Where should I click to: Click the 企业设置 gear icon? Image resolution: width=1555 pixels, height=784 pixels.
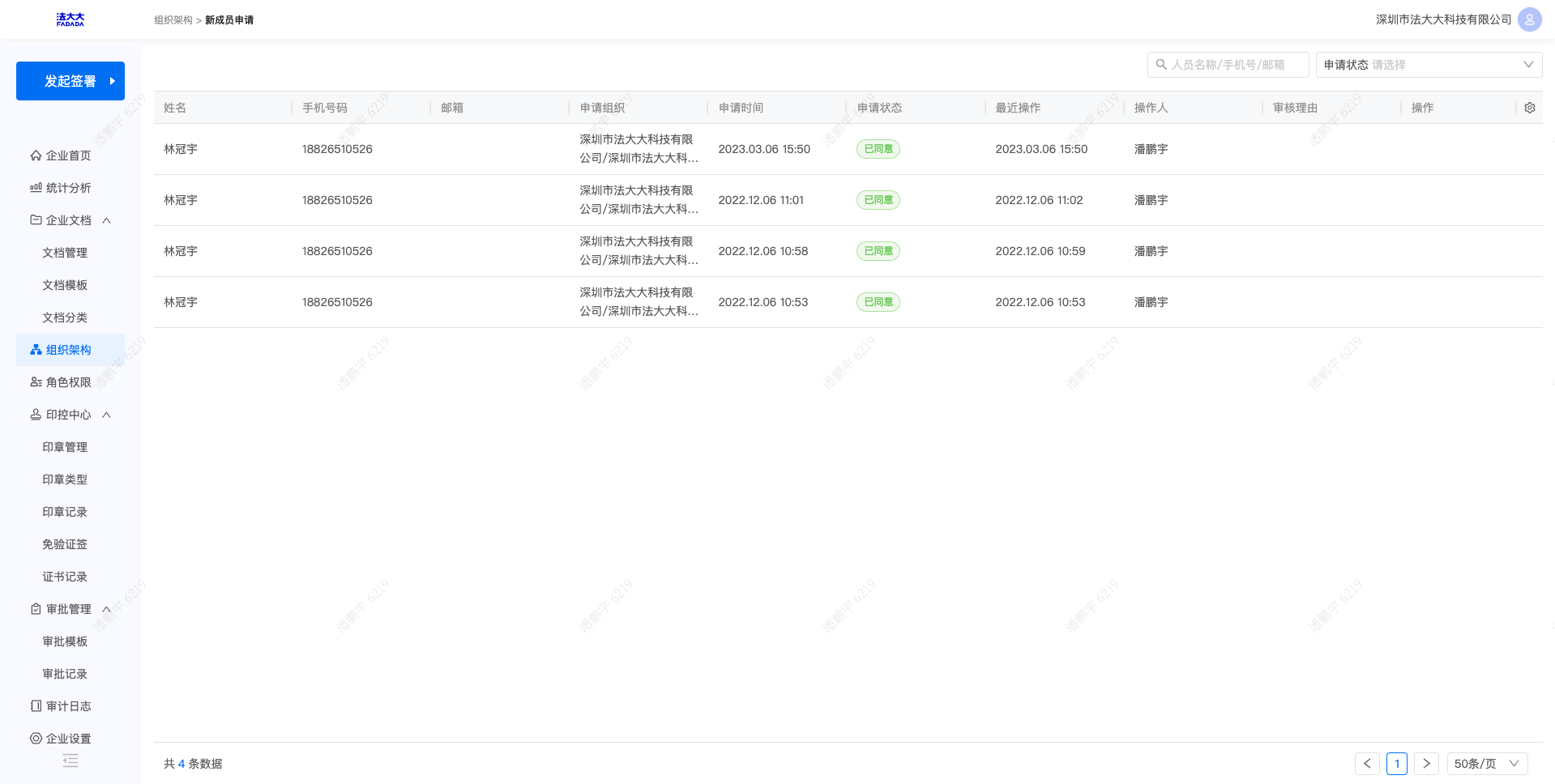pyautogui.click(x=36, y=739)
